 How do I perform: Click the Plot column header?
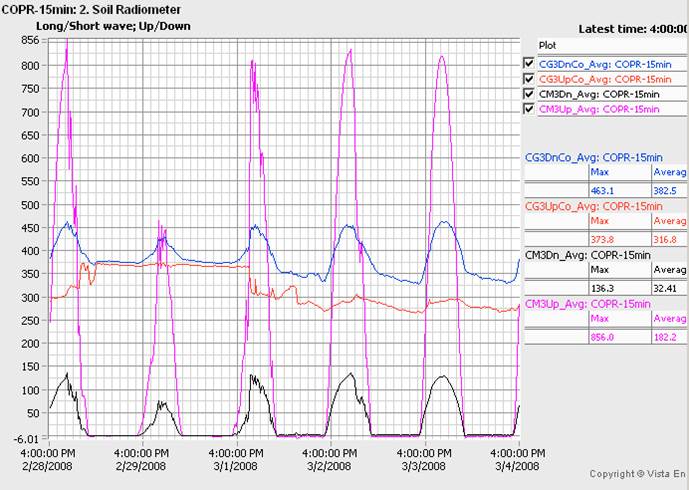613,45
